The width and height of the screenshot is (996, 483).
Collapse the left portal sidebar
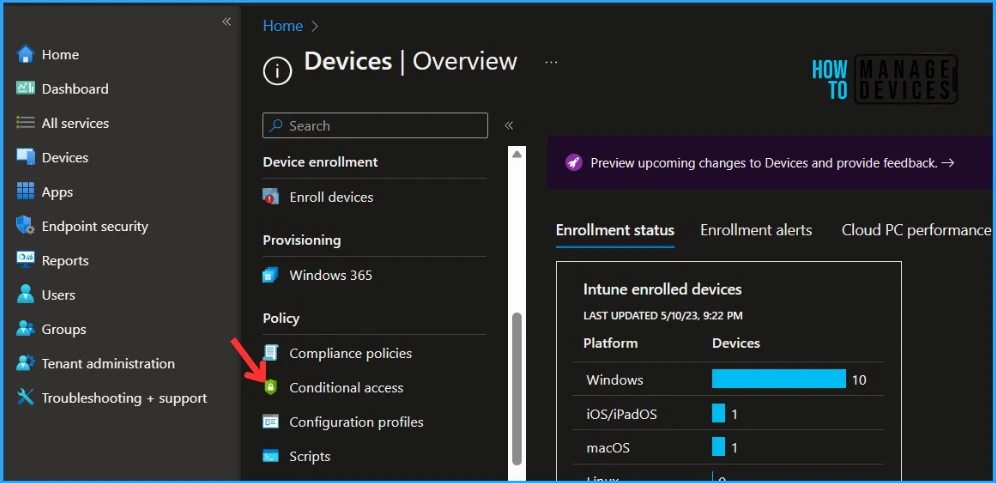(x=226, y=22)
